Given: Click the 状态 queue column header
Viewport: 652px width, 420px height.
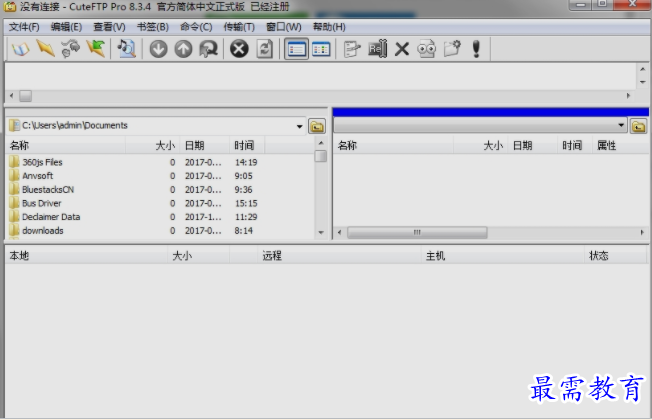Looking at the screenshot, I should pyautogui.click(x=616, y=255).
